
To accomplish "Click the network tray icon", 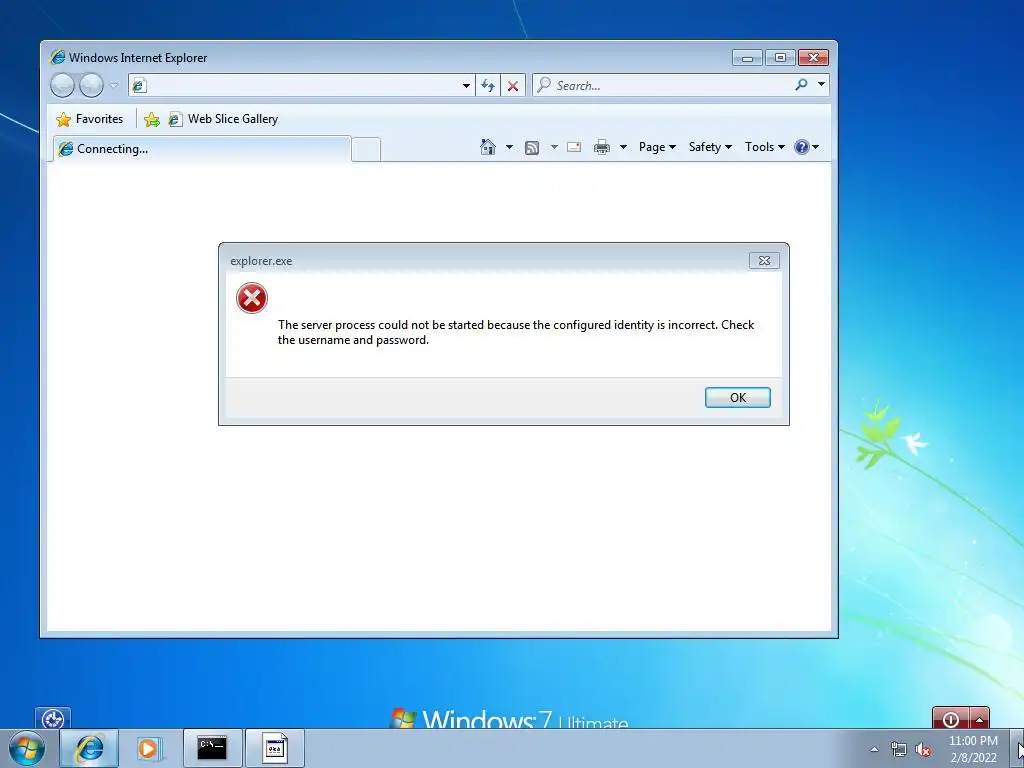I will pyautogui.click(x=899, y=749).
